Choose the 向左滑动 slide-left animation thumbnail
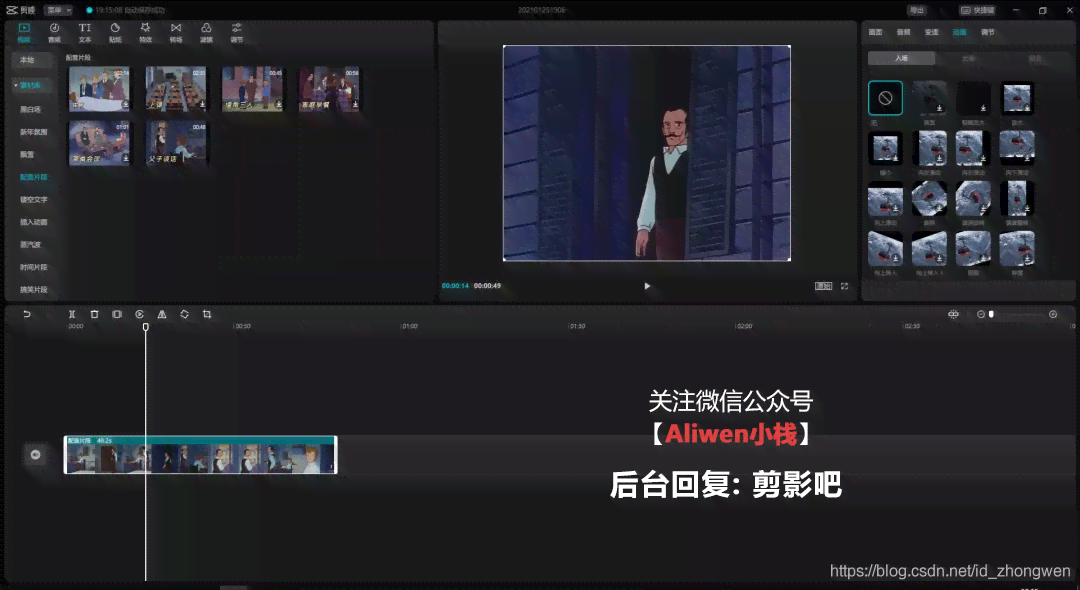The height and width of the screenshot is (590, 1080). coord(929,148)
